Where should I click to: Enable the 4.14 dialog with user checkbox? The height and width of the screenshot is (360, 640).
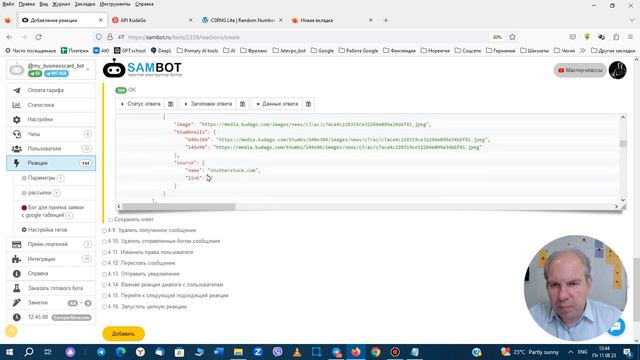(104, 285)
